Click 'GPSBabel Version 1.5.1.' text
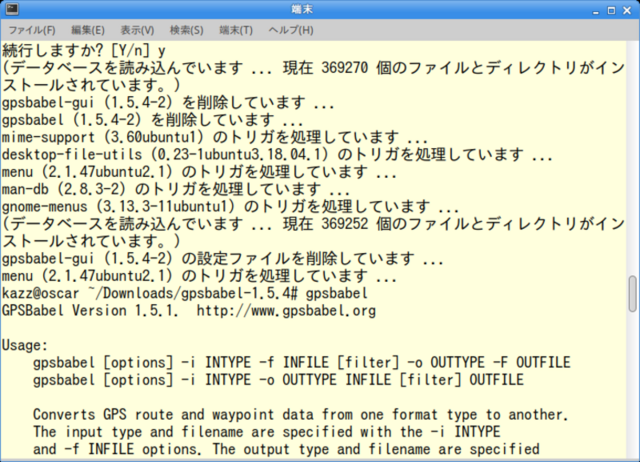The width and height of the screenshot is (640, 462). coord(90,311)
